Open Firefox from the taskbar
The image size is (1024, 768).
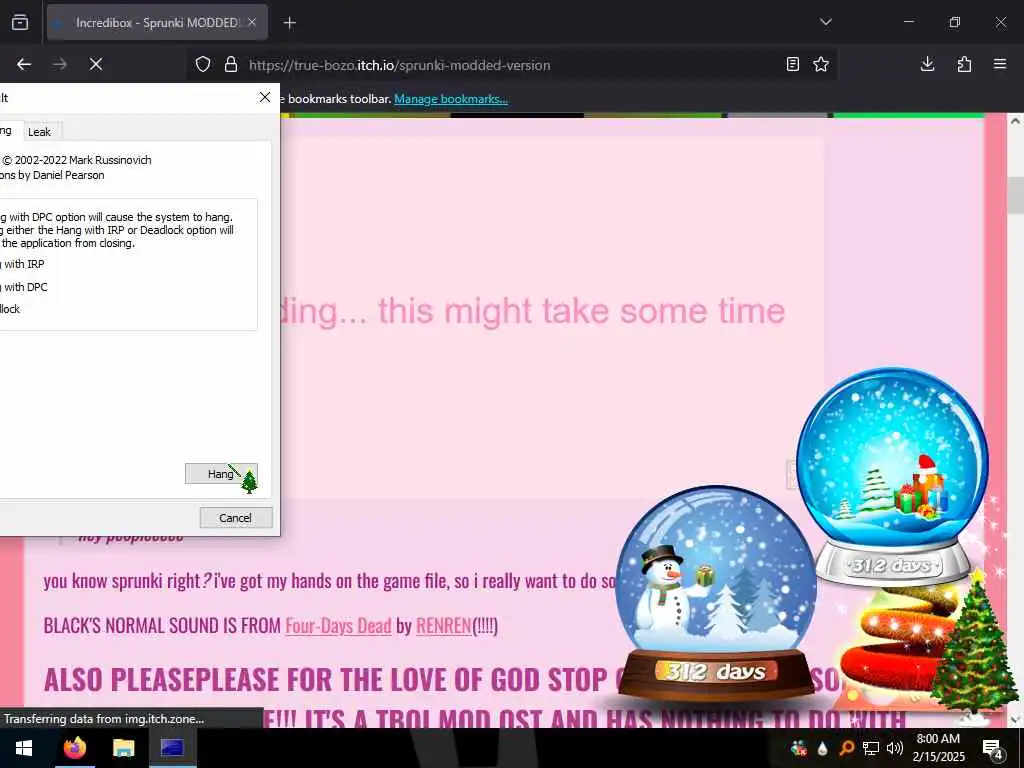click(75, 748)
